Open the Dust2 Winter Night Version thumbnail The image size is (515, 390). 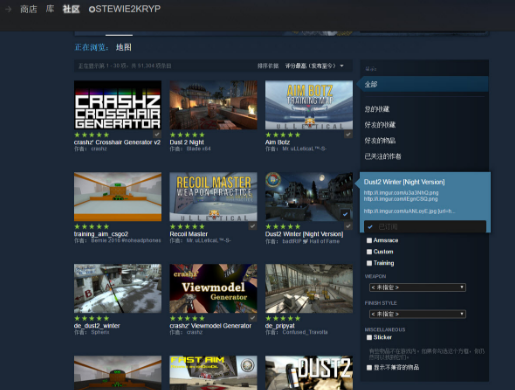309,197
